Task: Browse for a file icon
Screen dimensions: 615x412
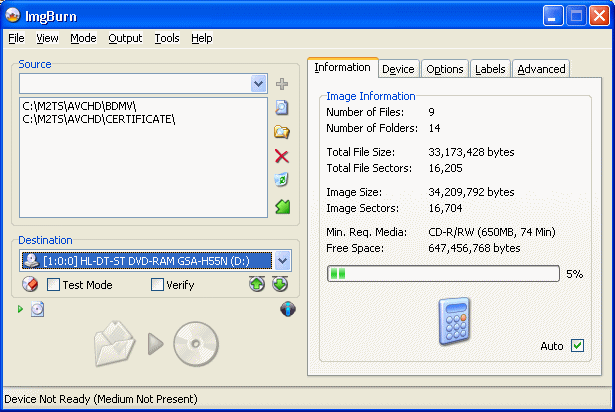Action: click(282, 108)
